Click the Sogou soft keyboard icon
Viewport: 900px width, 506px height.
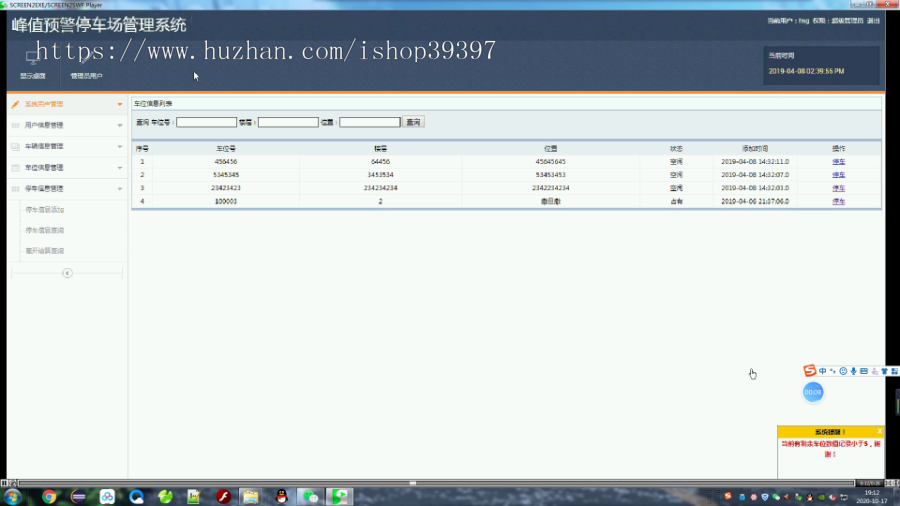tap(864, 371)
